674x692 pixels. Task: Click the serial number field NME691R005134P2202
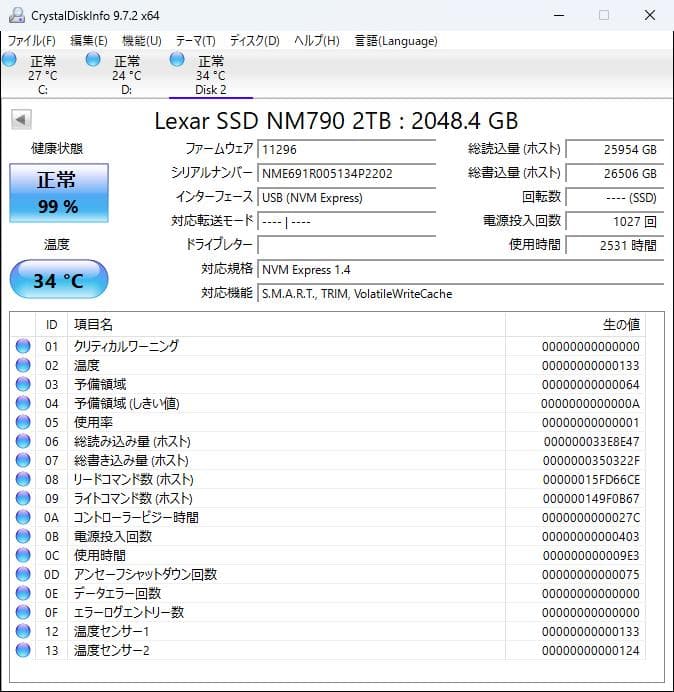[x=346, y=173]
